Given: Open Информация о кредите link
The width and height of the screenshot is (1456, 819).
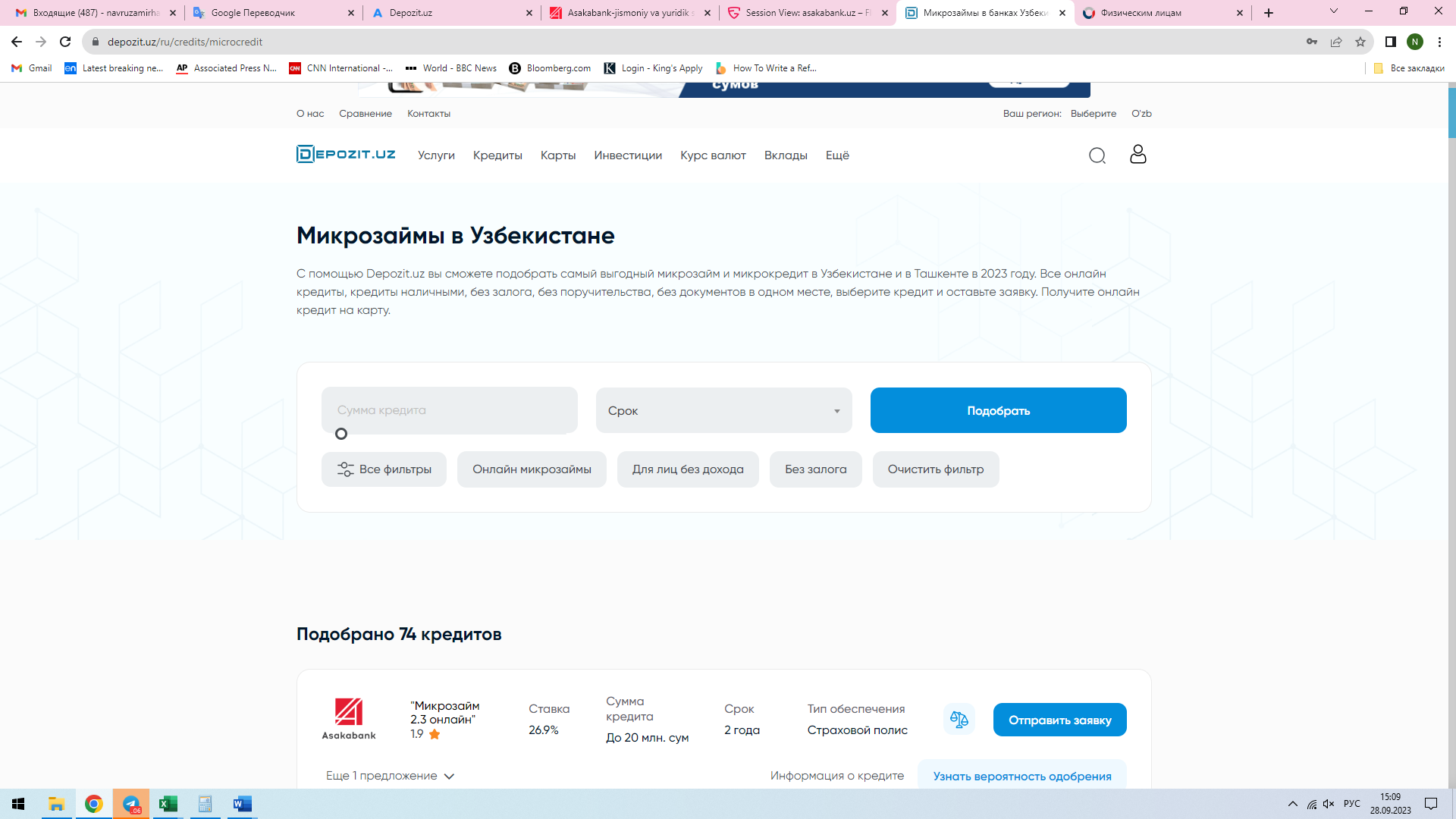Looking at the screenshot, I should (x=837, y=776).
